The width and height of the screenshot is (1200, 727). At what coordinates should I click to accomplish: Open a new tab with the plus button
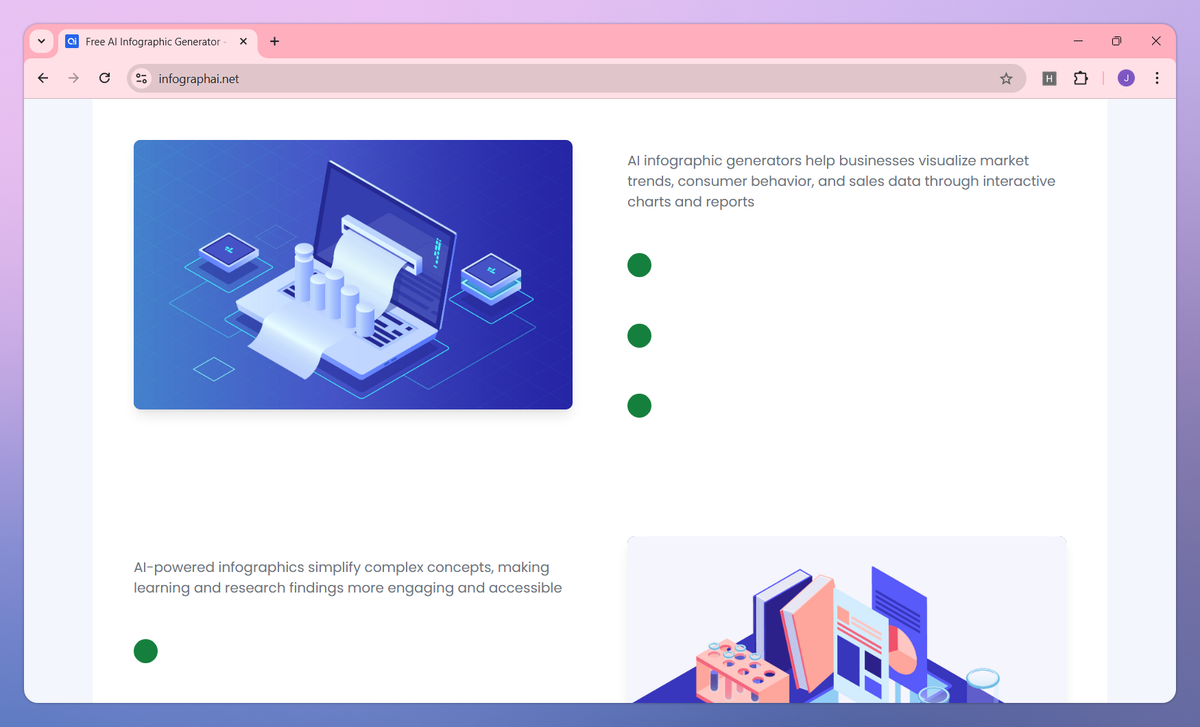(275, 41)
